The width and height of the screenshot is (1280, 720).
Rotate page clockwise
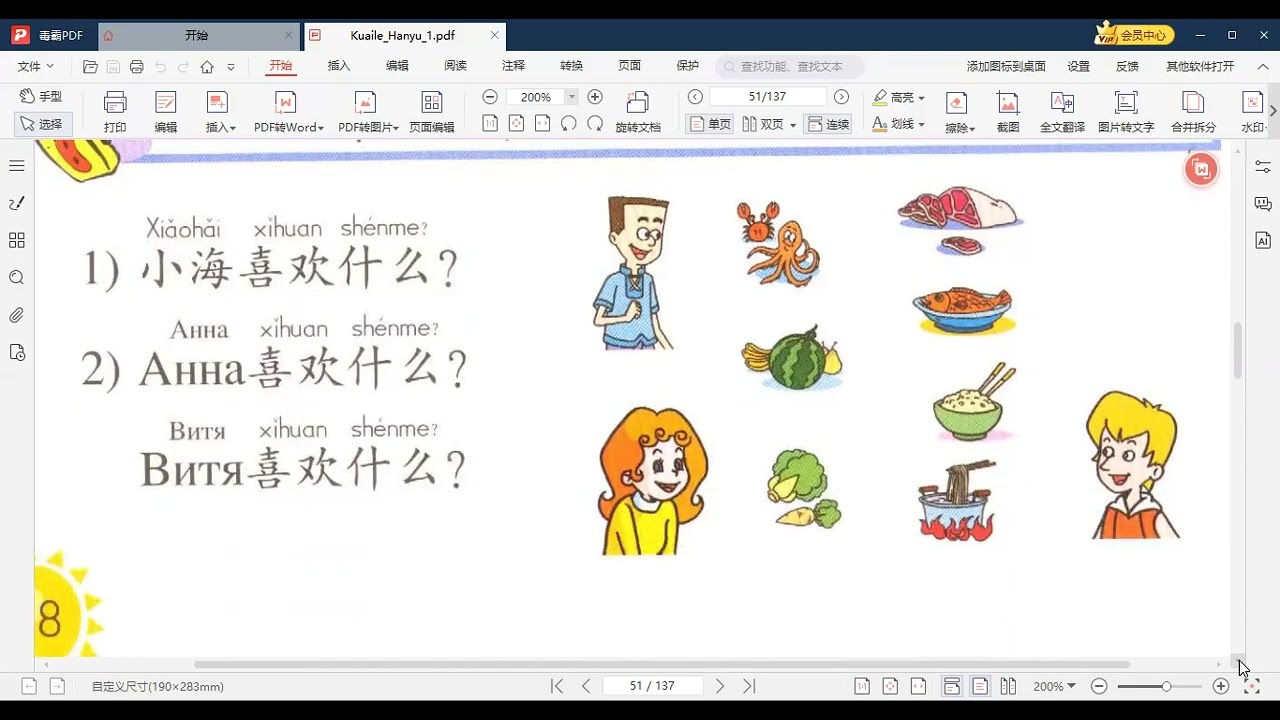pos(595,124)
